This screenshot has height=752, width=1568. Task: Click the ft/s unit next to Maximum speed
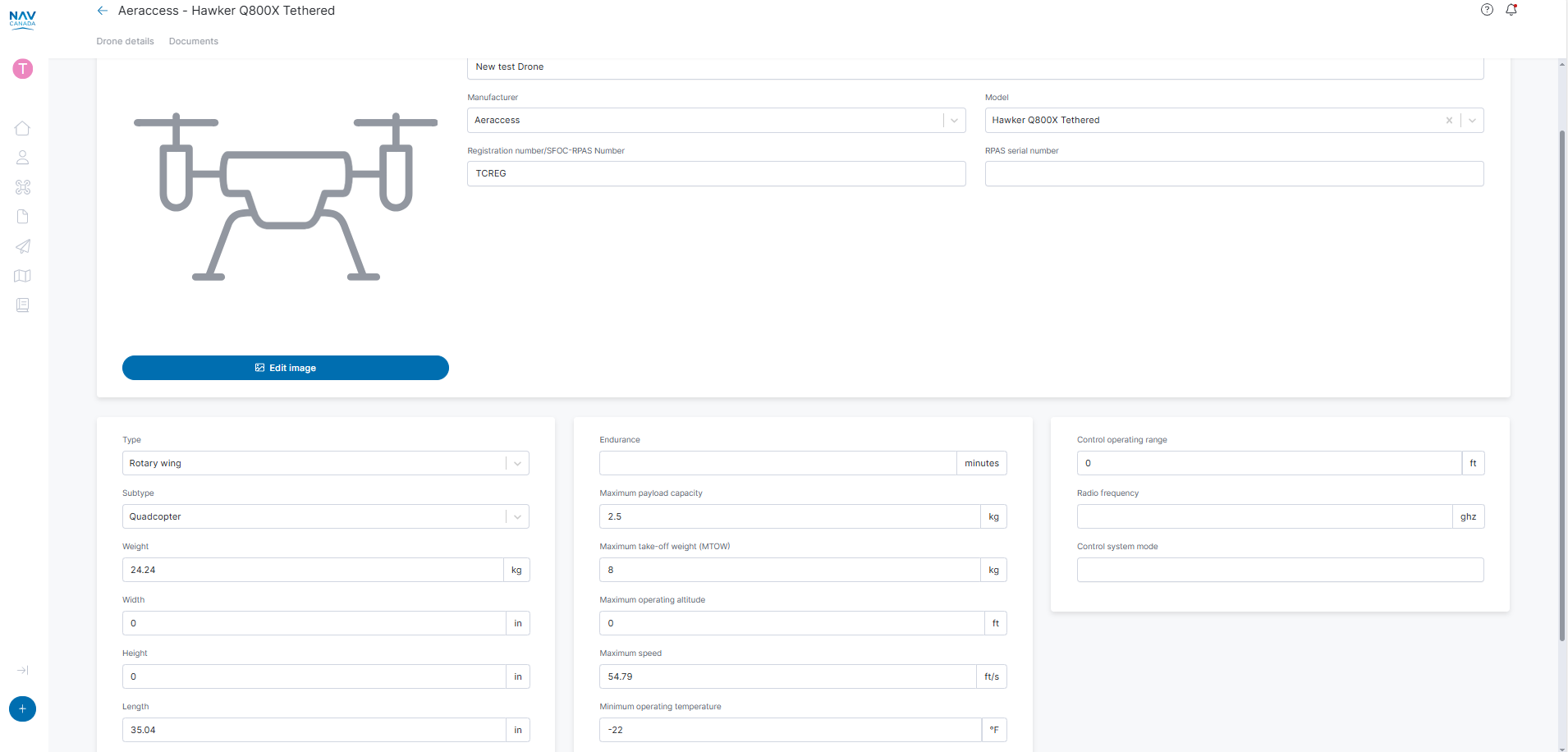[x=992, y=676]
